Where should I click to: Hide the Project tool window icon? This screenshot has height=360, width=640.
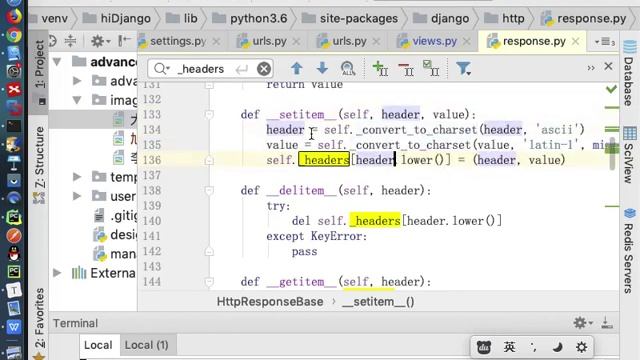(124, 41)
